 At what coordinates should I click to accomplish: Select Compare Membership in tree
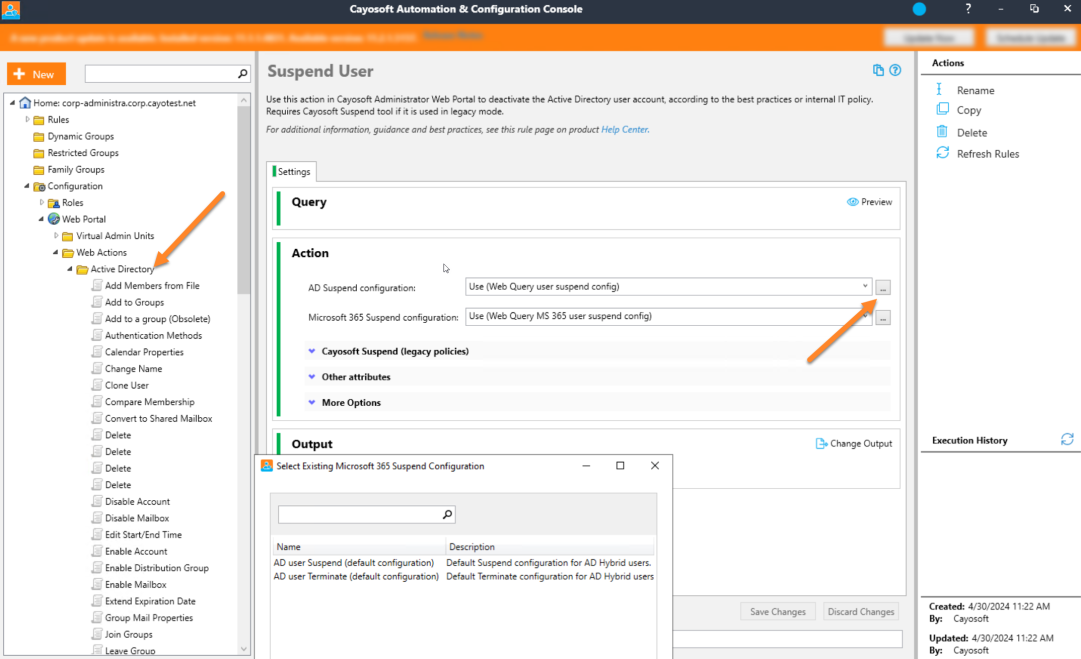click(x=150, y=402)
